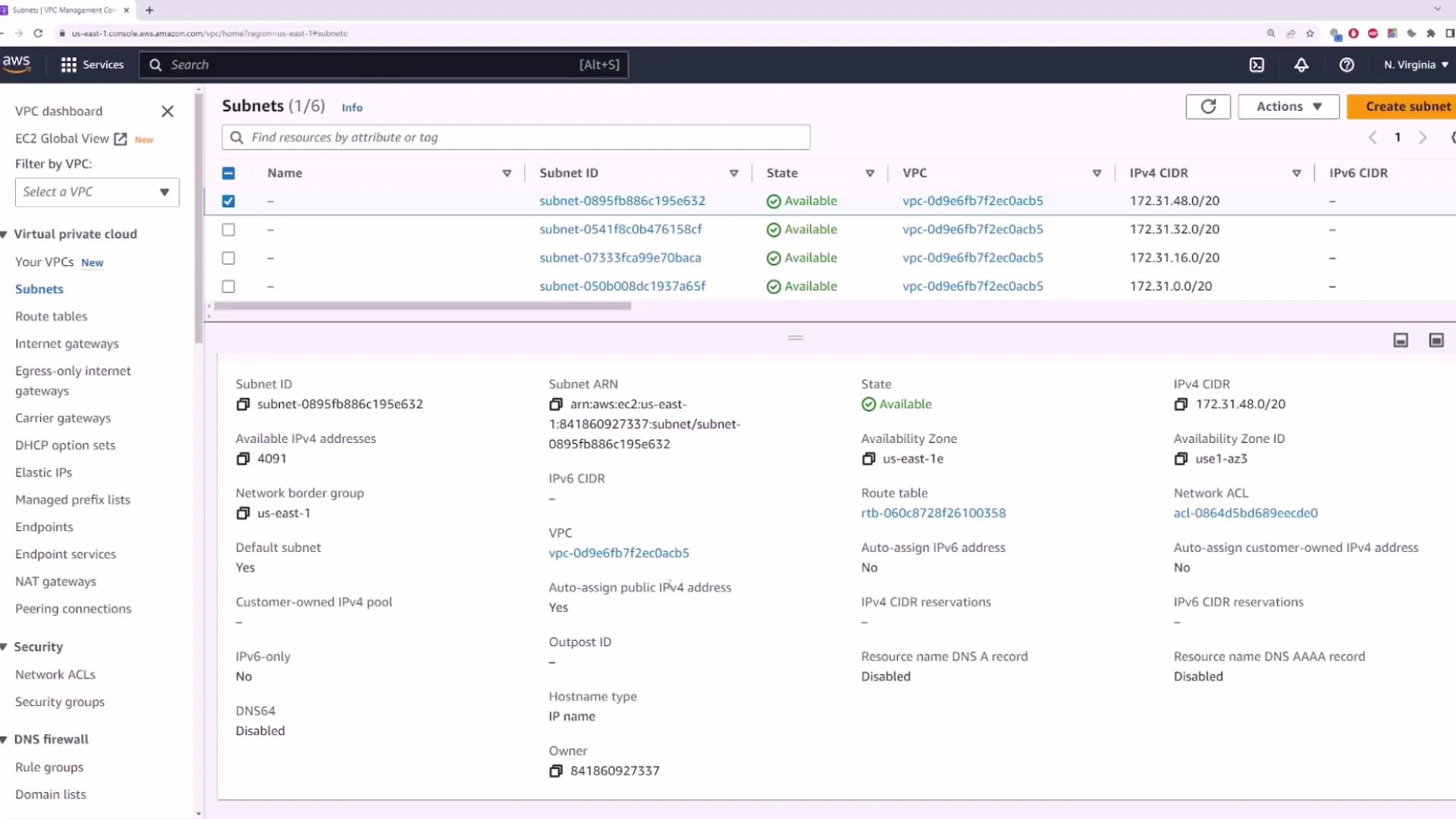1456x819 pixels.
Task: Open the Actions dropdown
Action: click(x=1287, y=106)
